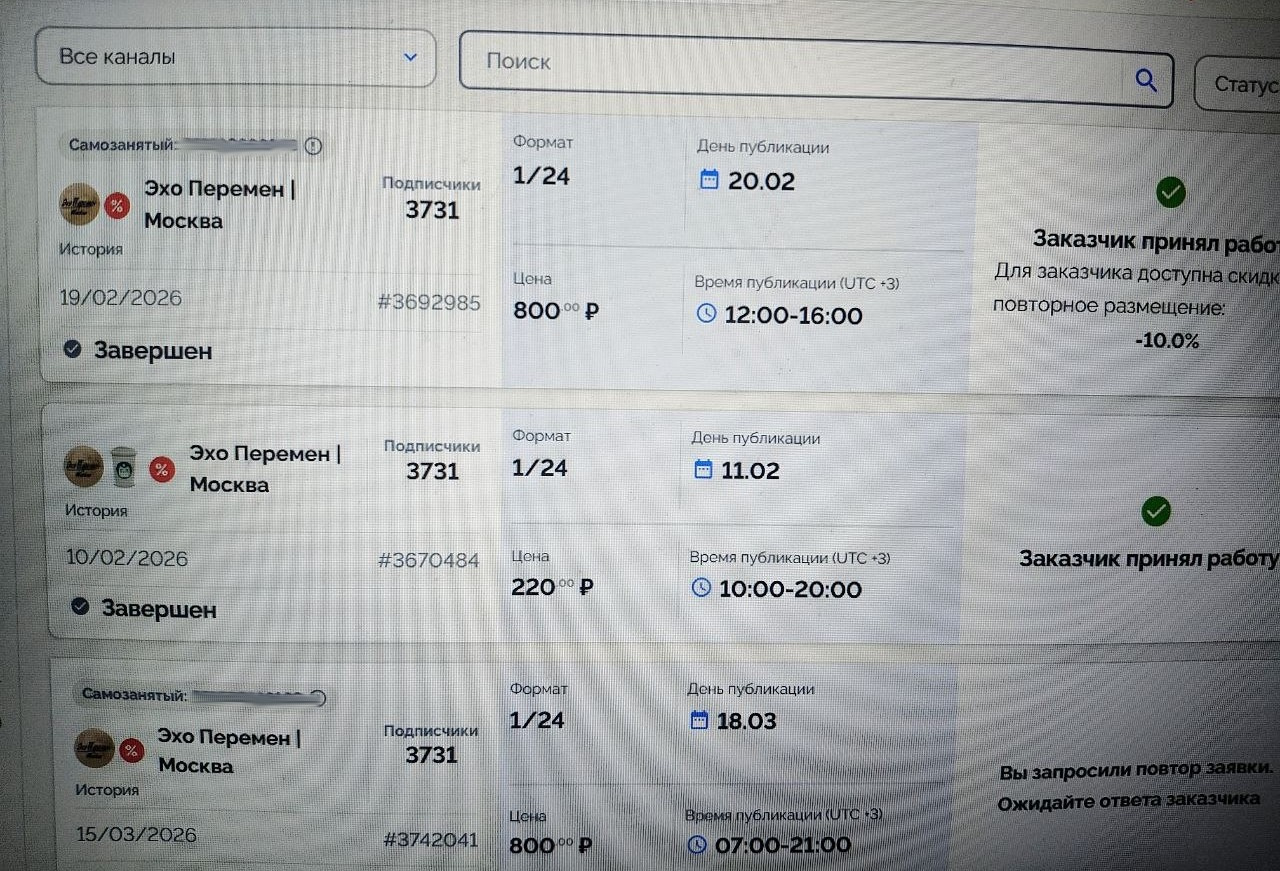Click calendar icon next to date 18.03
Screen dimensions: 1280x871
click(x=699, y=720)
